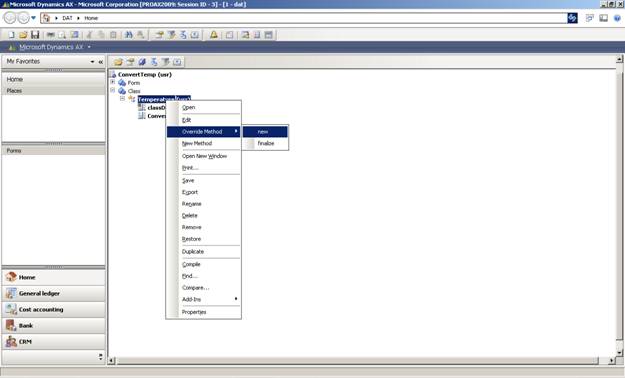The width and height of the screenshot is (625, 378).
Task: Select 'finalize' in Override Method submenu
Action: point(265,143)
